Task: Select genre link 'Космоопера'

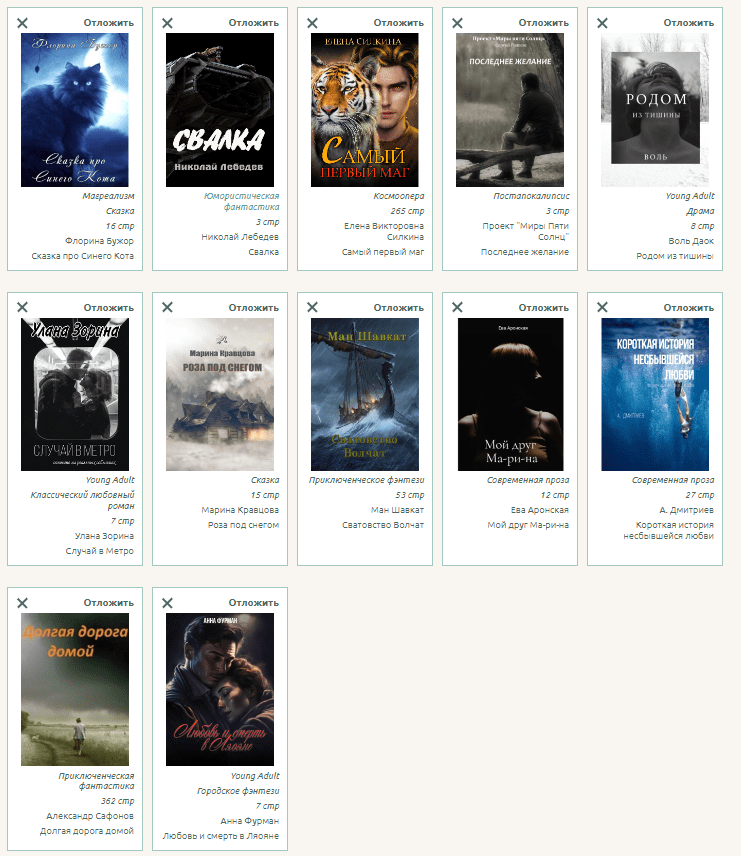Action: 398,197
